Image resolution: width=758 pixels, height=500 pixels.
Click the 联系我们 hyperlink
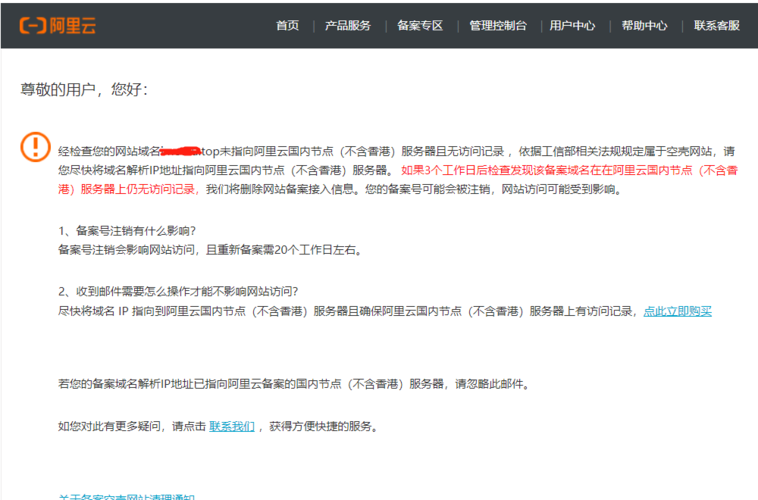point(232,426)
